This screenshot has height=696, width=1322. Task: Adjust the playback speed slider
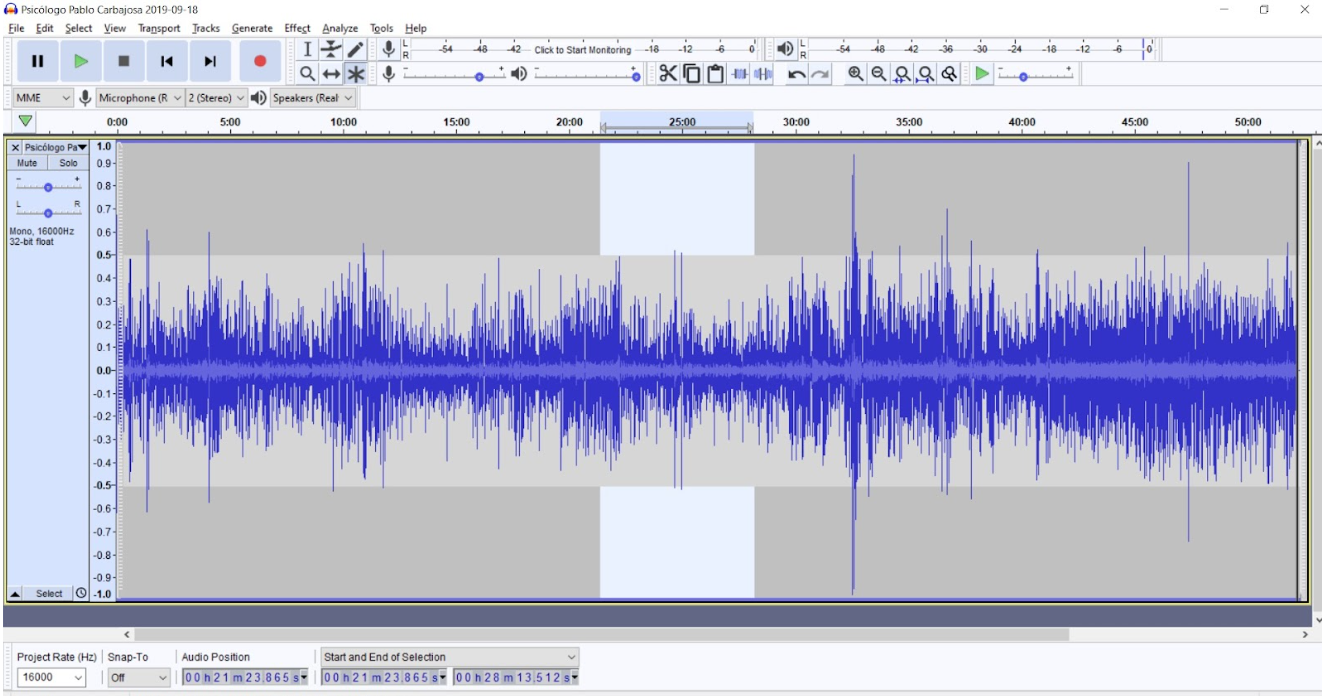tap(1036, 74)
